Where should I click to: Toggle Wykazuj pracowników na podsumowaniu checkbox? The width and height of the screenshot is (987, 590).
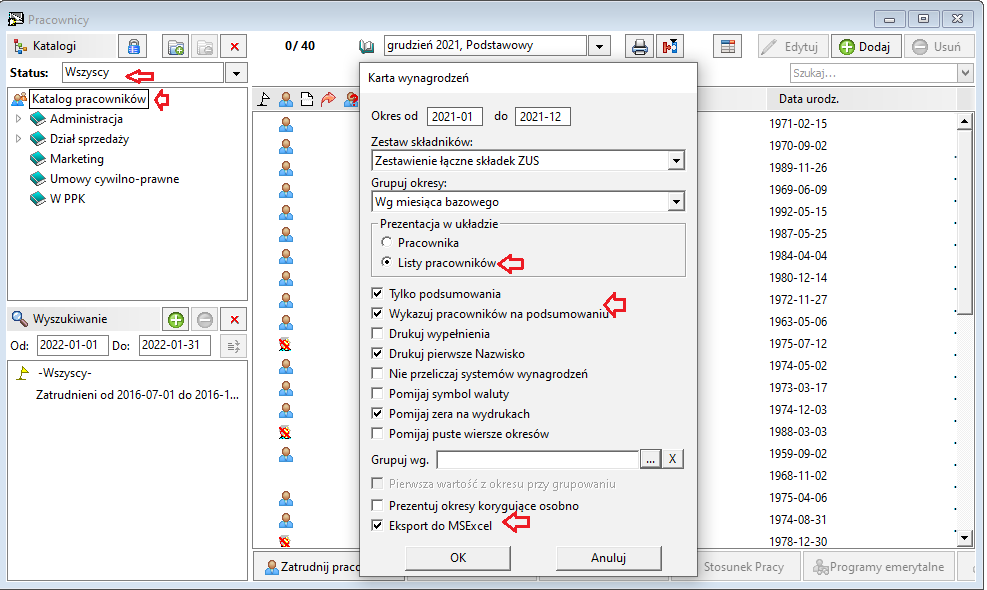pos(377,313)
